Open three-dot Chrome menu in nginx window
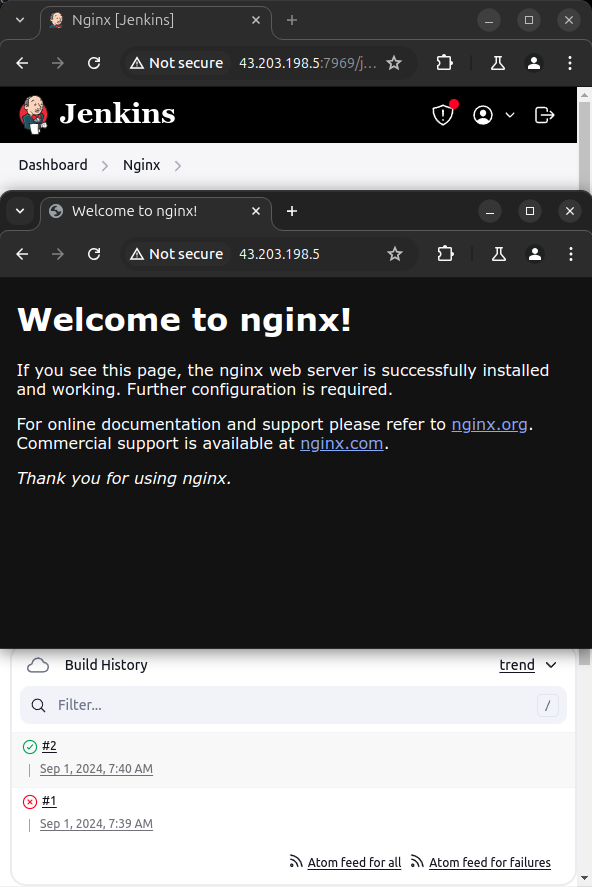 pos(571,254)
